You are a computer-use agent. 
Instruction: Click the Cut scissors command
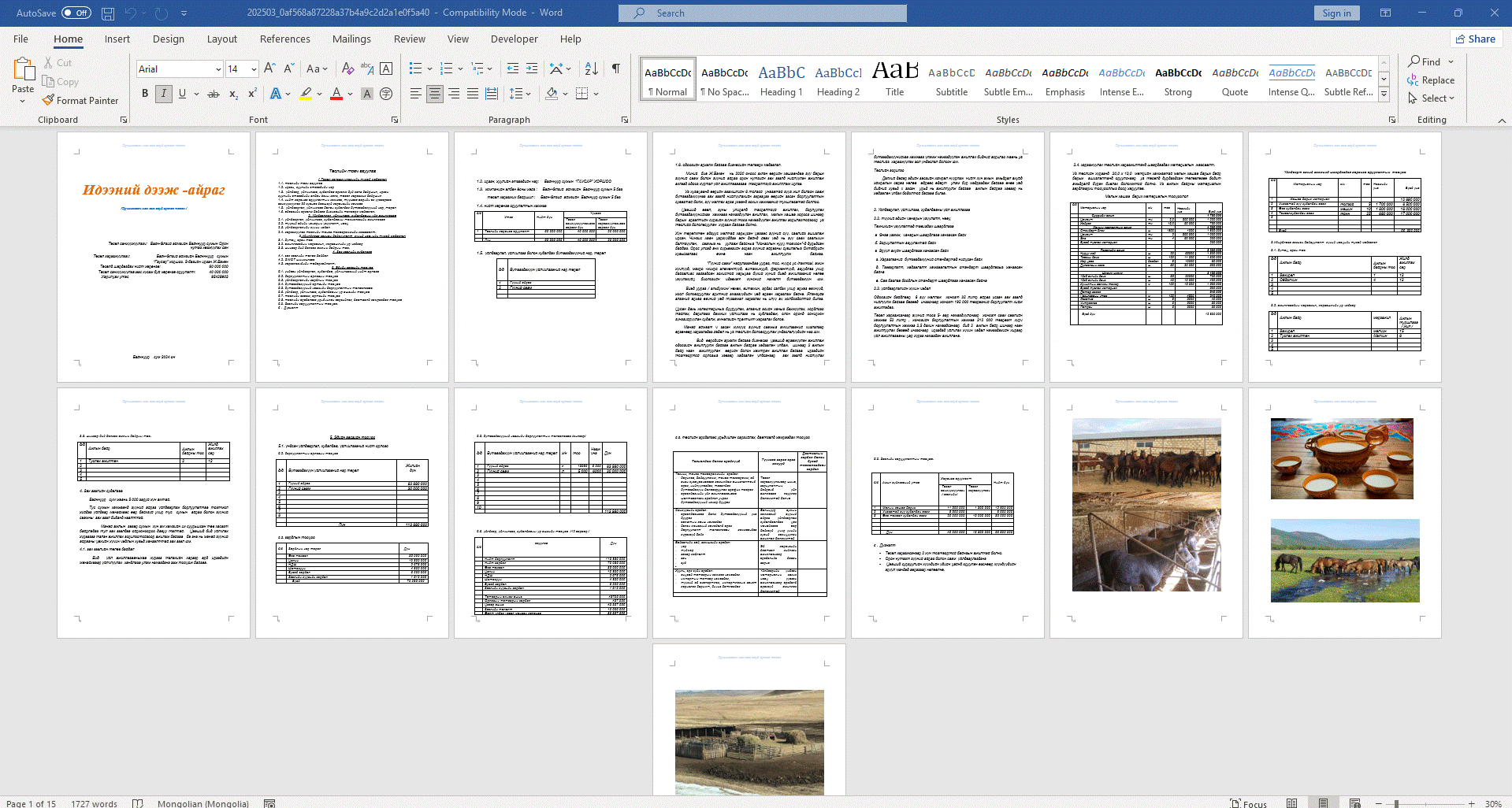[x=58, y=63]
